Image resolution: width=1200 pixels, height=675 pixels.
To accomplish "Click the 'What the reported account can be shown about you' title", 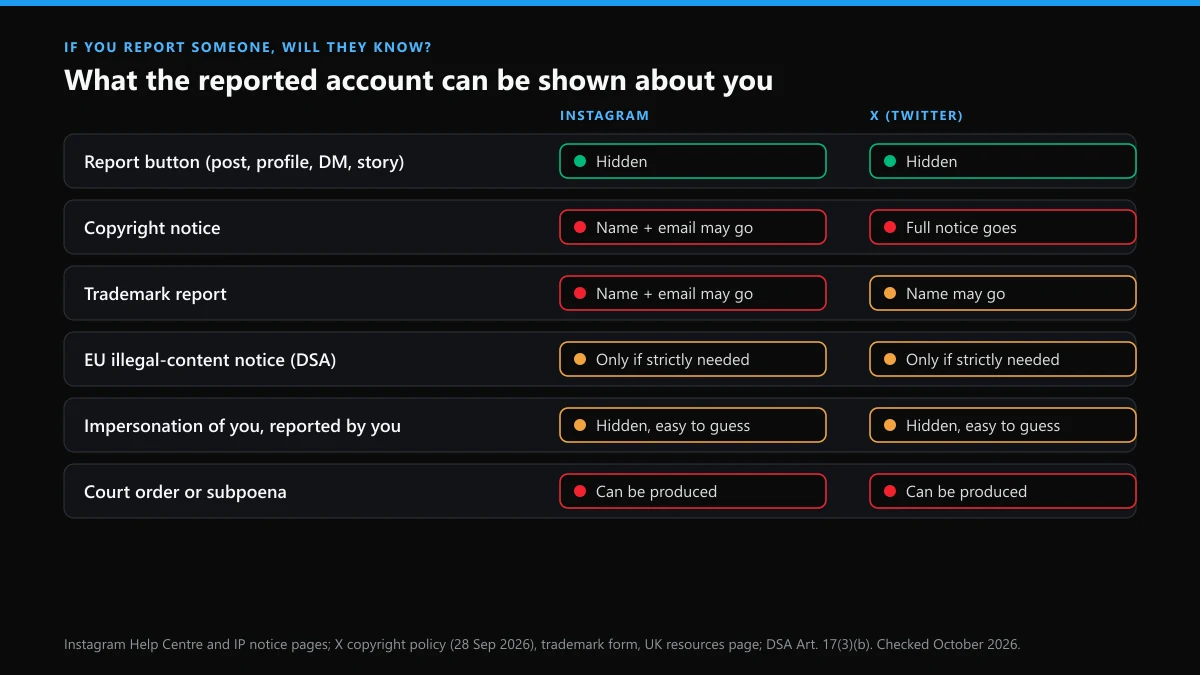I will tap(418, 80).
